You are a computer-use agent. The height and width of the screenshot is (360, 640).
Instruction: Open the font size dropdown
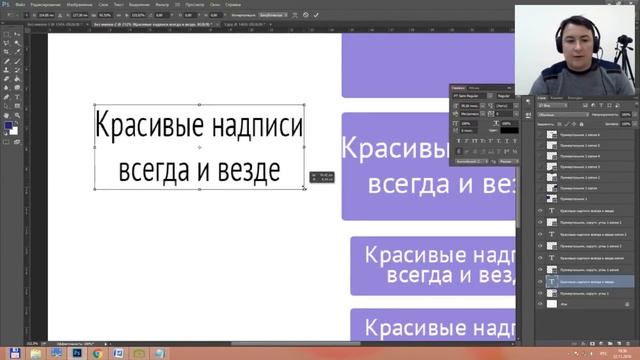pos(483,106)
